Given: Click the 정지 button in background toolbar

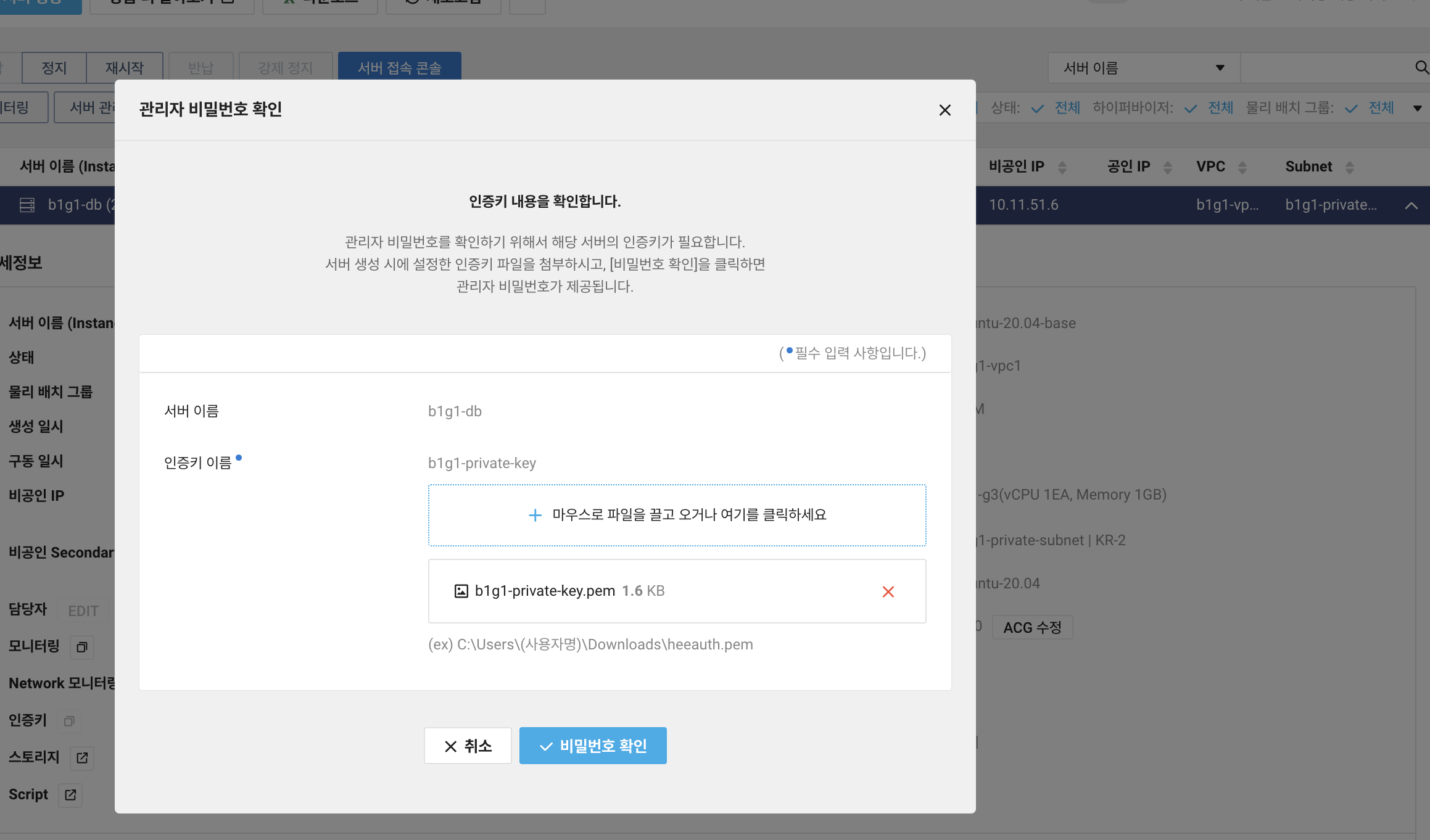Looking at the screenshot, I should tap(54, 67).
